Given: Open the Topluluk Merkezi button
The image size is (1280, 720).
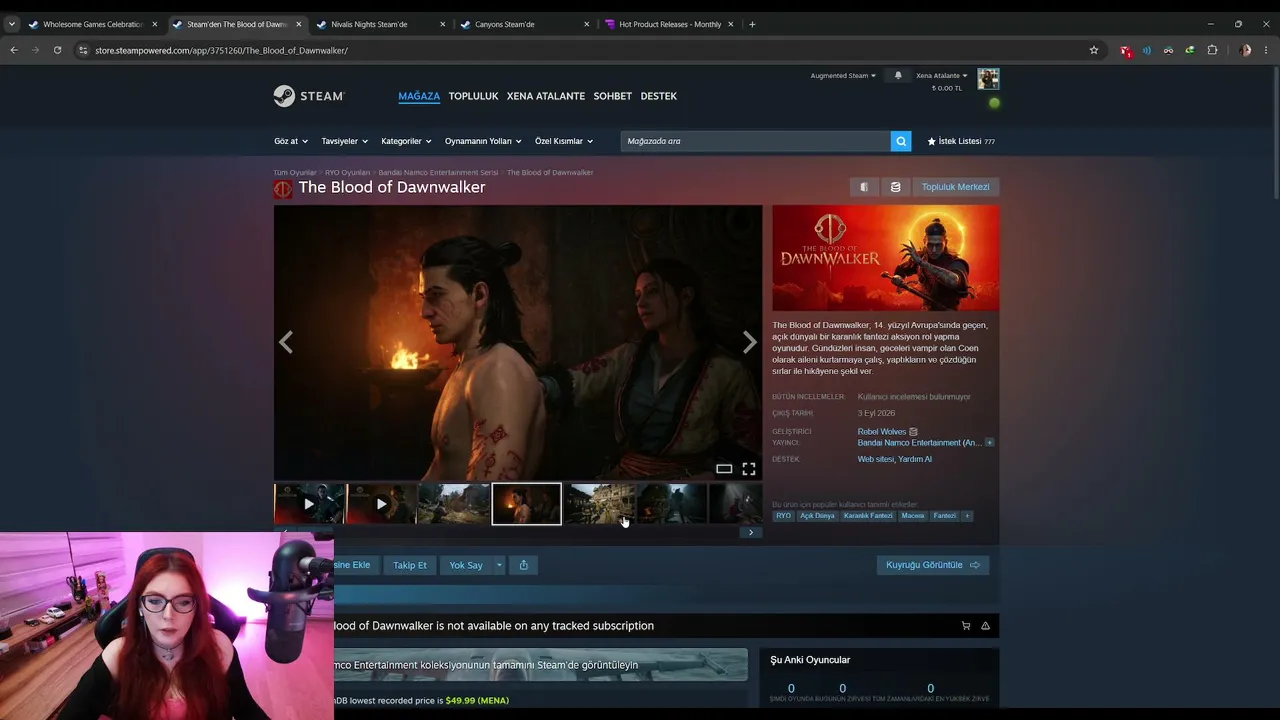Looking at the screenshot, I should [x=955, y=187].
